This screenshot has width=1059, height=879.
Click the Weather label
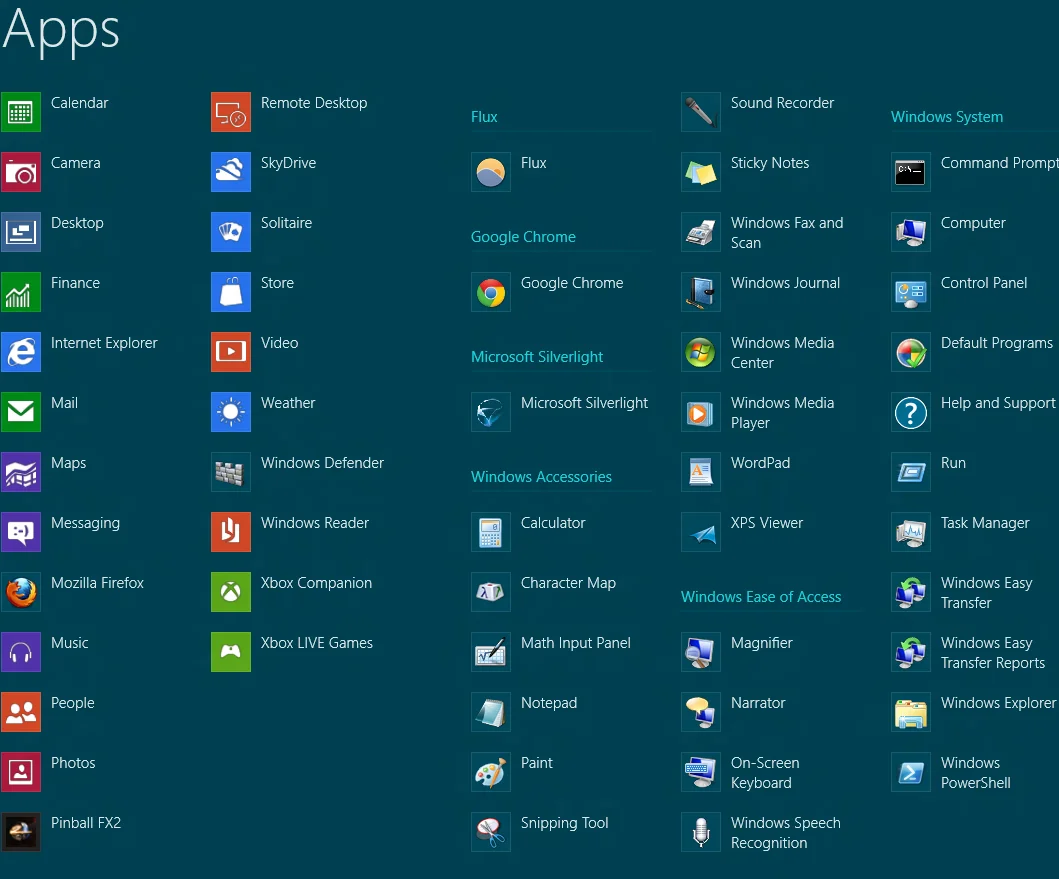click(x=288, y=403)
